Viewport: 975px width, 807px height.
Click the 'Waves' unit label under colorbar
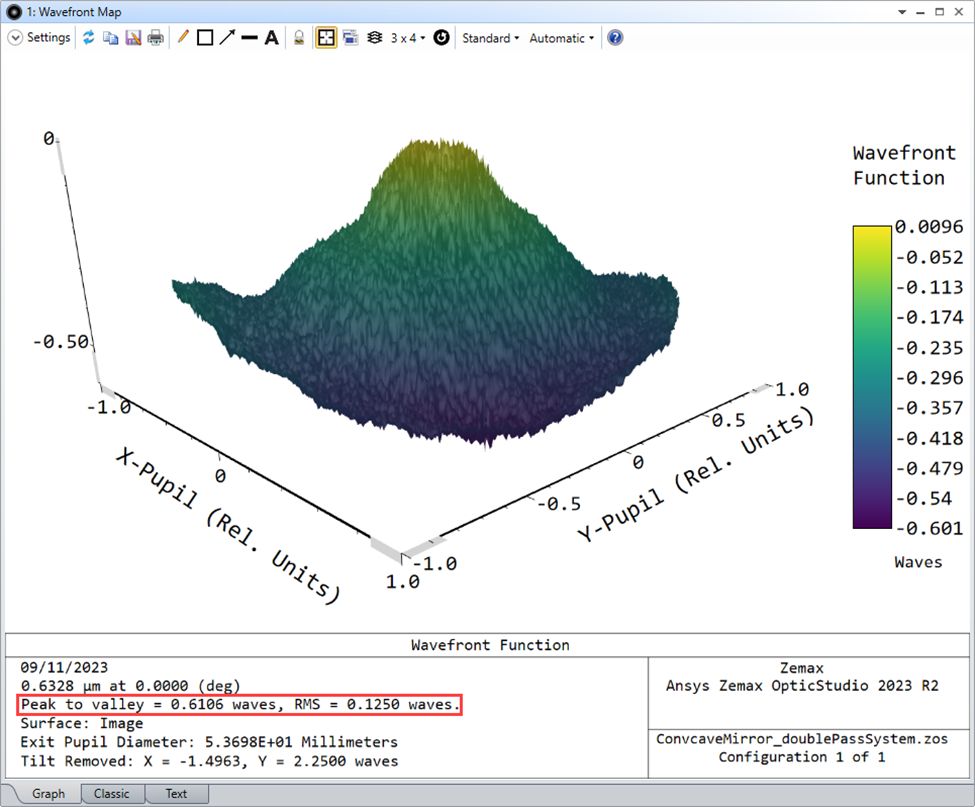(918, 562)
